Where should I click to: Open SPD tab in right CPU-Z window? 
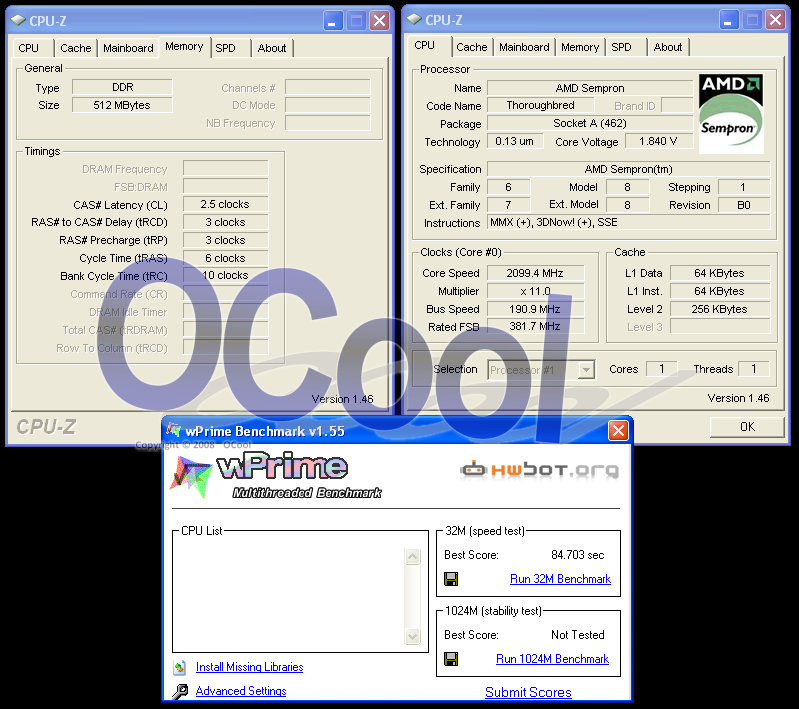pyautogui.click(x=621, y=47)
